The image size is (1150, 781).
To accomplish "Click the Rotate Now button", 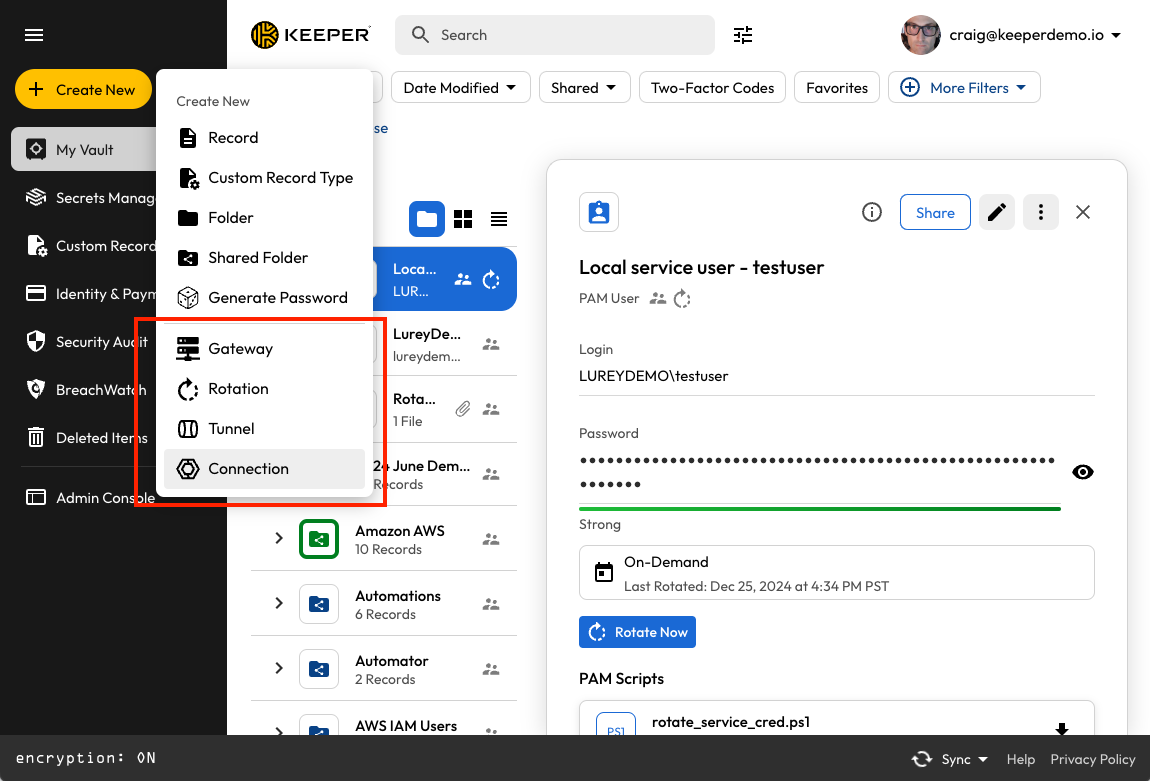I will point(637,632).
